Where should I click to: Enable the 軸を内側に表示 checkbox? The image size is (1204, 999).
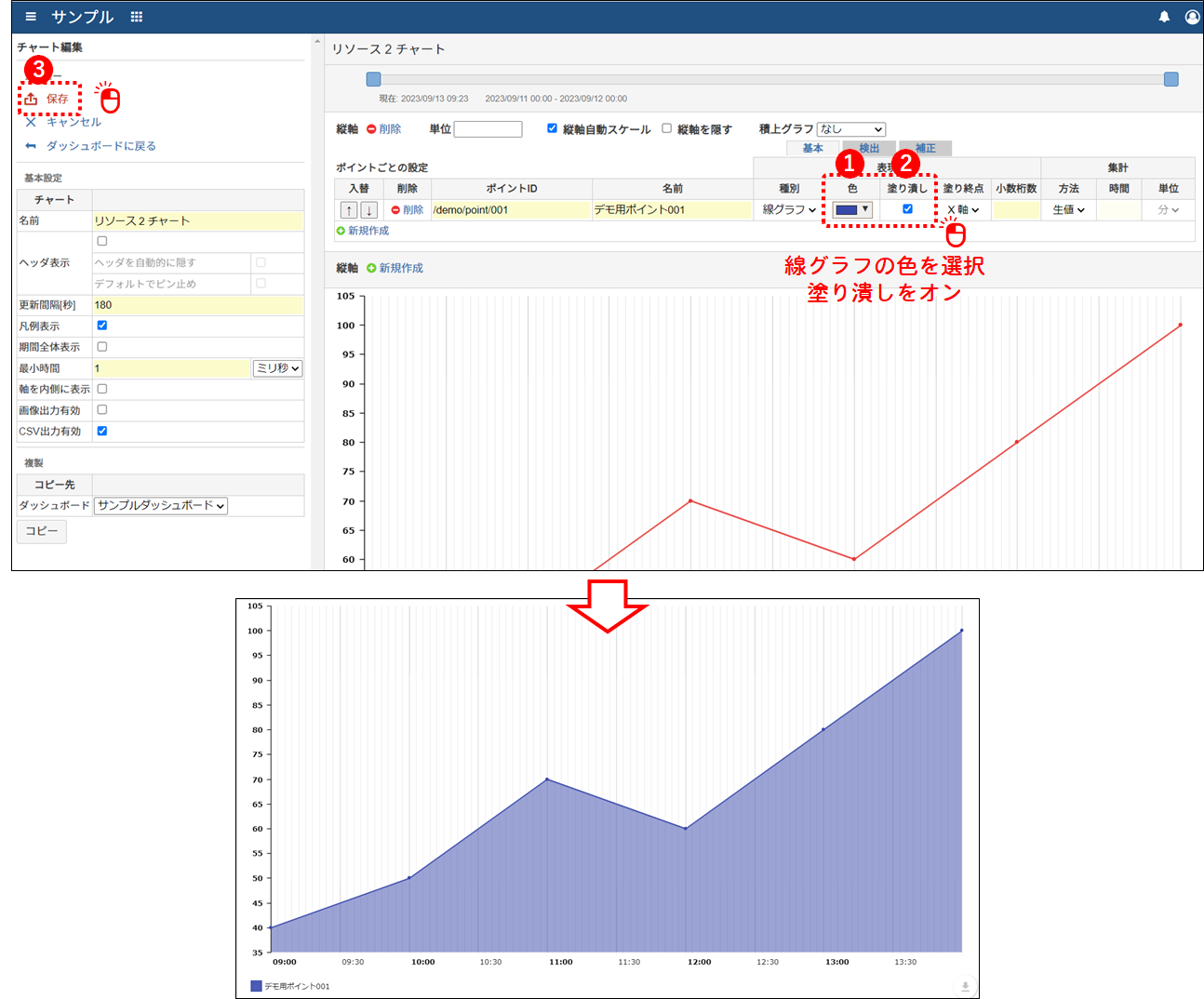[102, 389]
